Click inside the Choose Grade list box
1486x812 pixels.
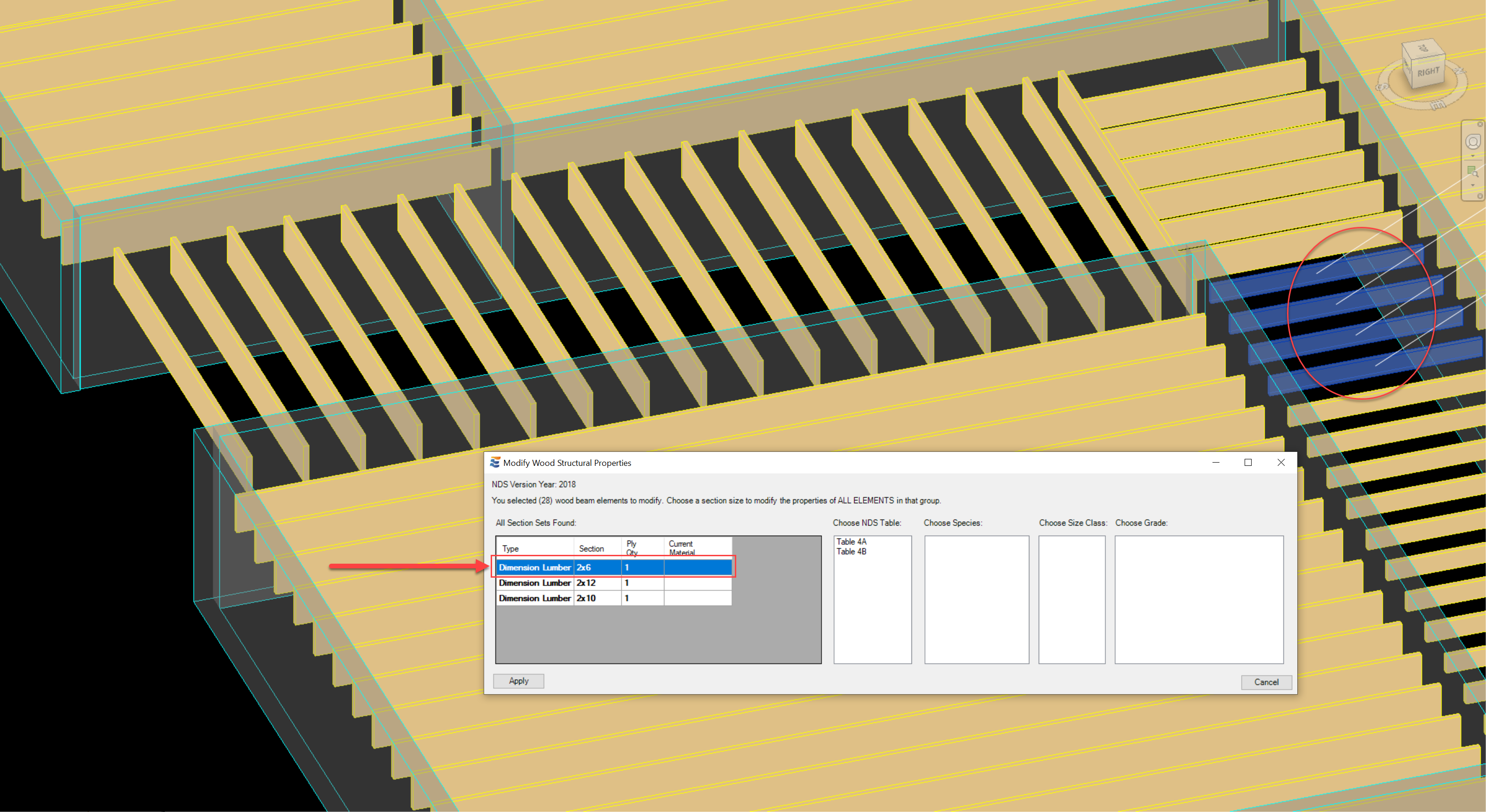(1198, 600)
